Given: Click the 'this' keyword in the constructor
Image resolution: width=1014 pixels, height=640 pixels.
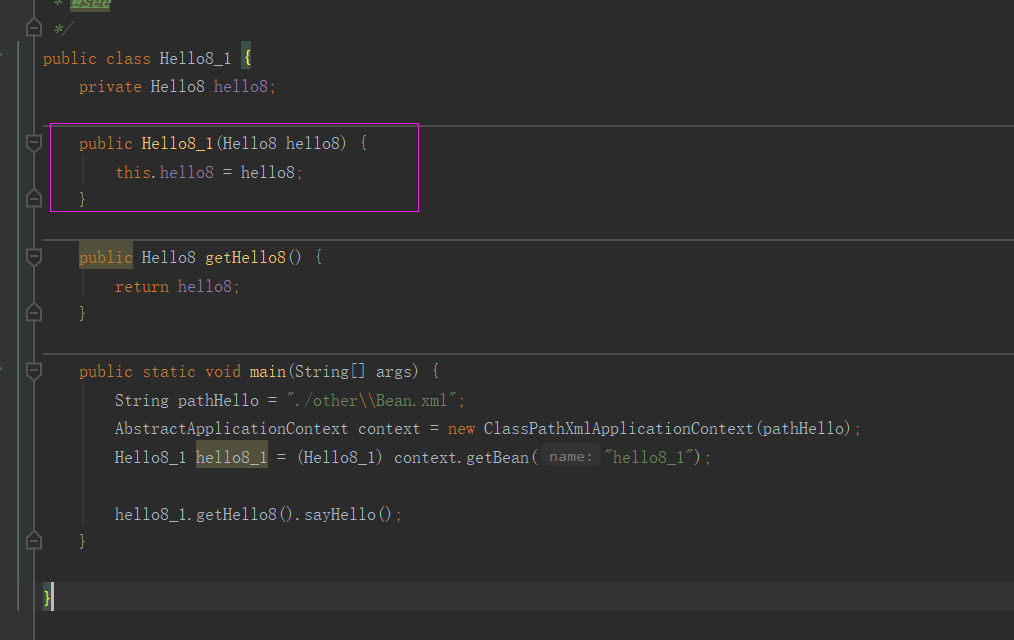Looking at the screenshot, I should coord(133,172).
